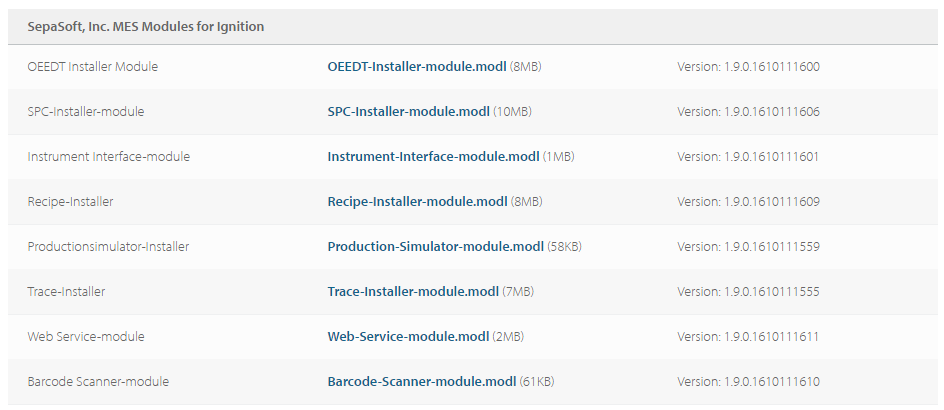Screen dimensions: 944x410
Task: Select the Trace-Installer row label
Action: pyautogui.click(x=66, y=291)
